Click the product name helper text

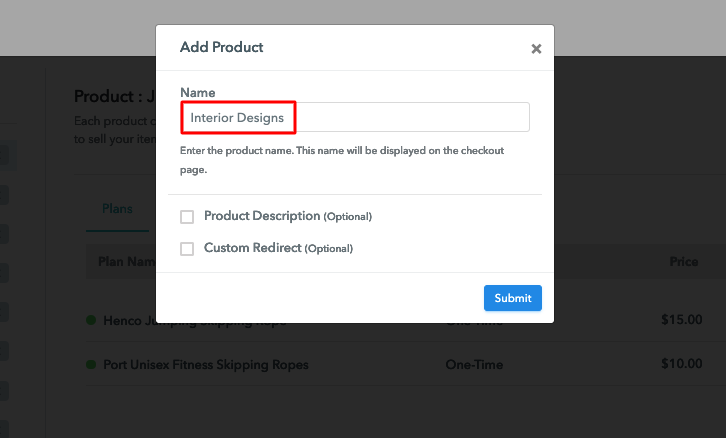(342, 160)
